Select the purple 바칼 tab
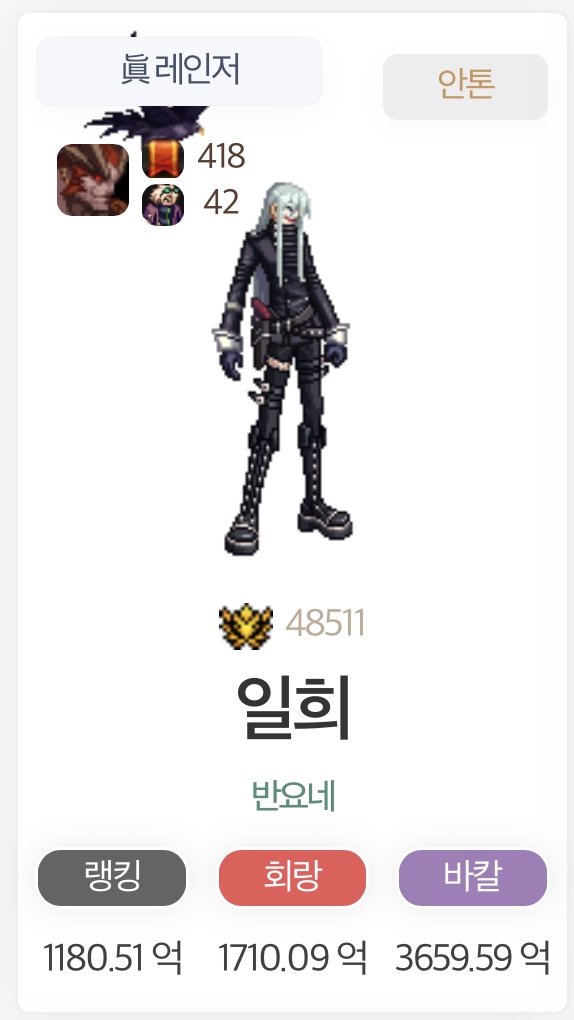The width and height of the screenshot is (574, 1020). tap(472, 878)
